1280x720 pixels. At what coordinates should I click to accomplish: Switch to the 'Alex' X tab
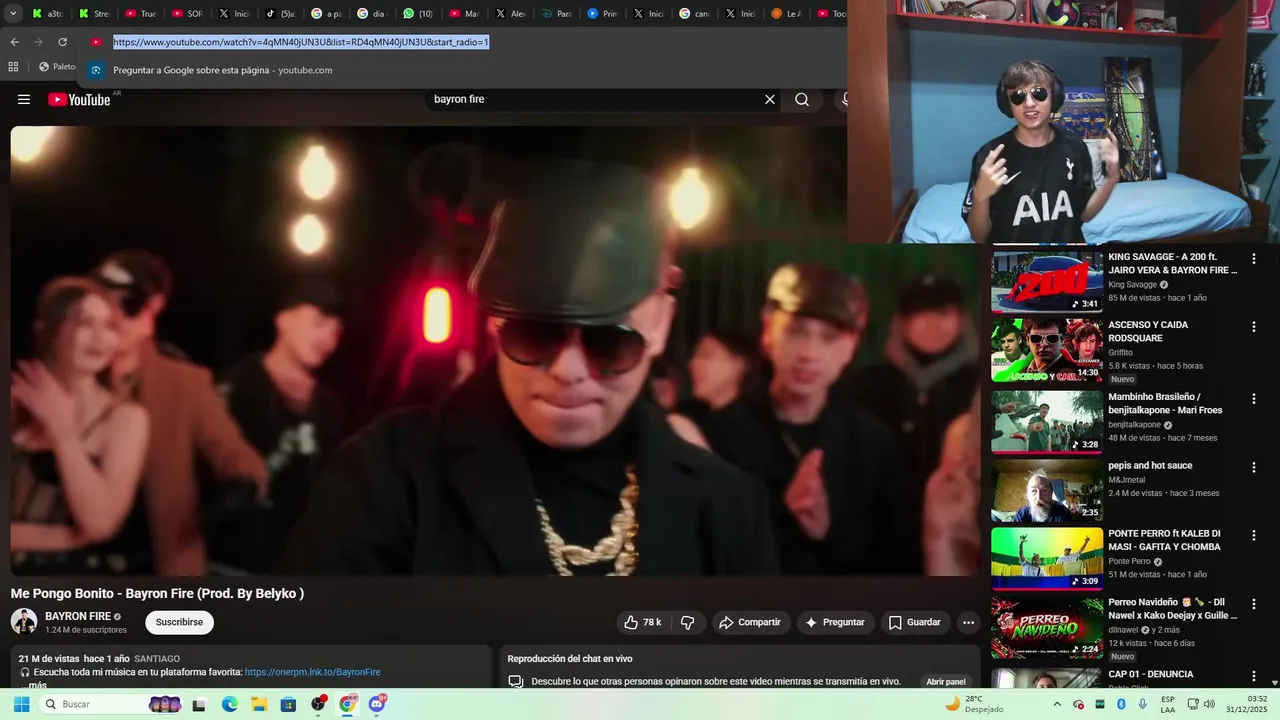(511, 14)
